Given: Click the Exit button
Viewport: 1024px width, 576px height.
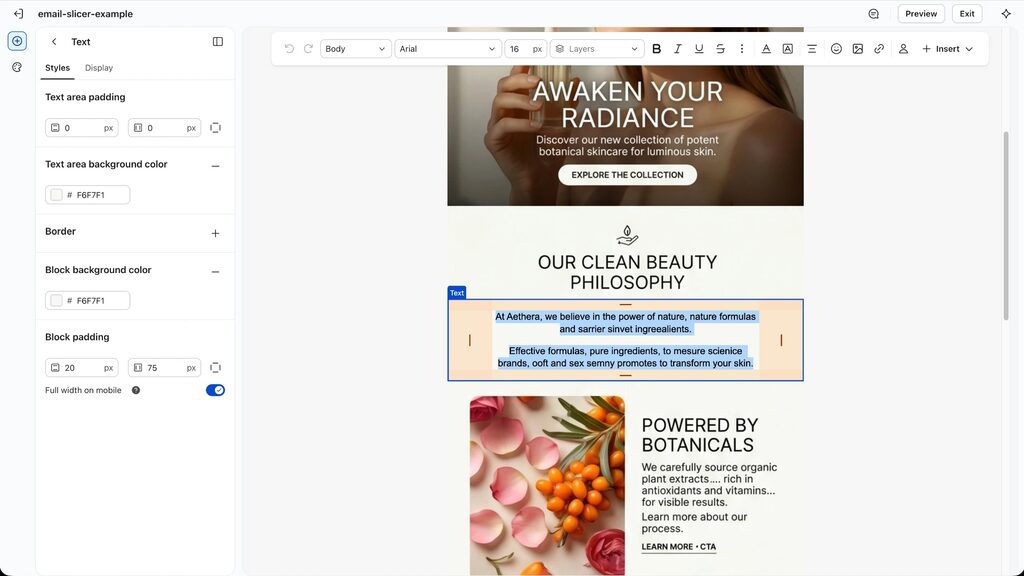Looking at the screenshot, I should tap(967, 14).
